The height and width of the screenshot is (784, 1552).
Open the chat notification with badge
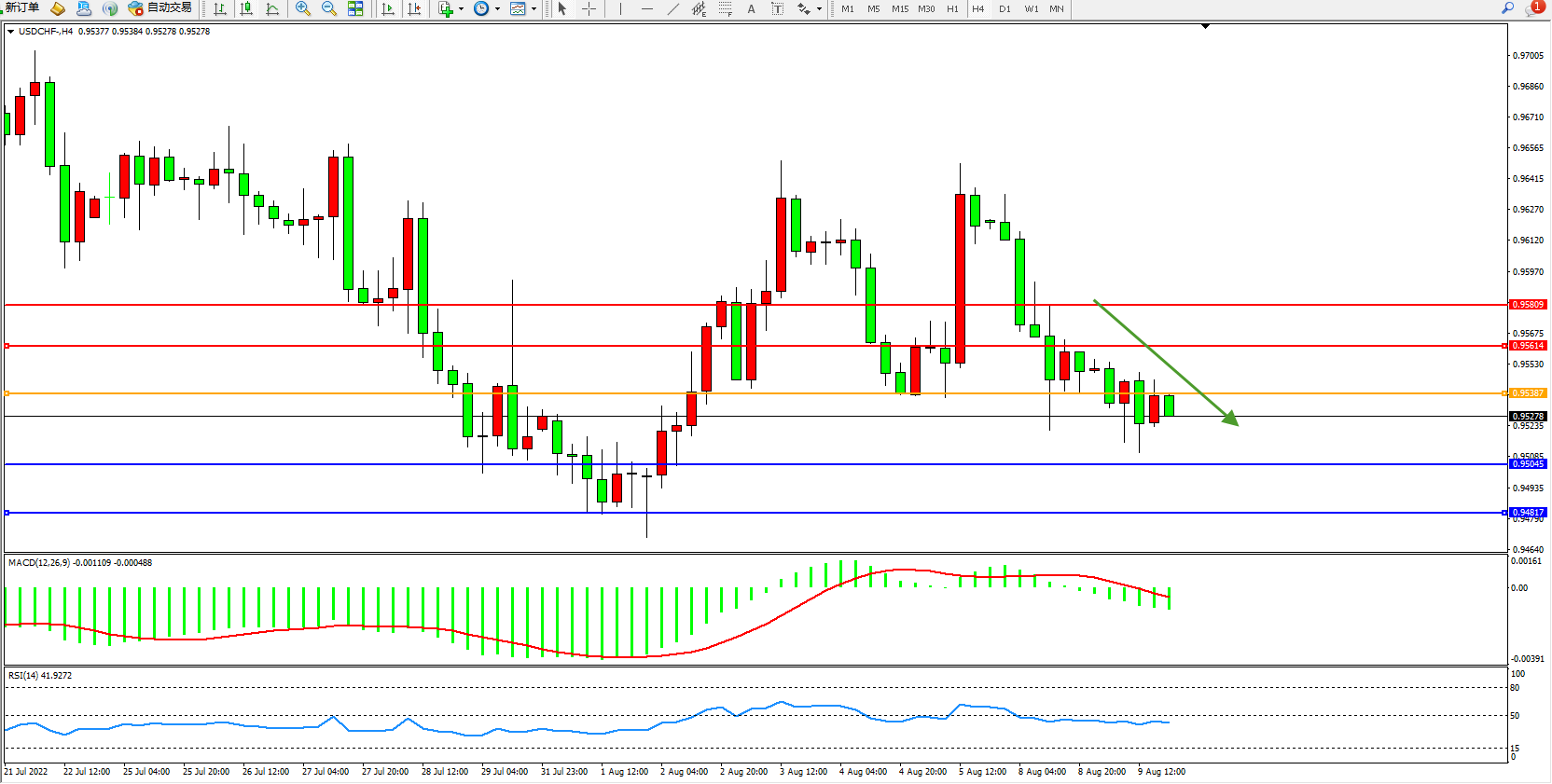coord(1533,8)
